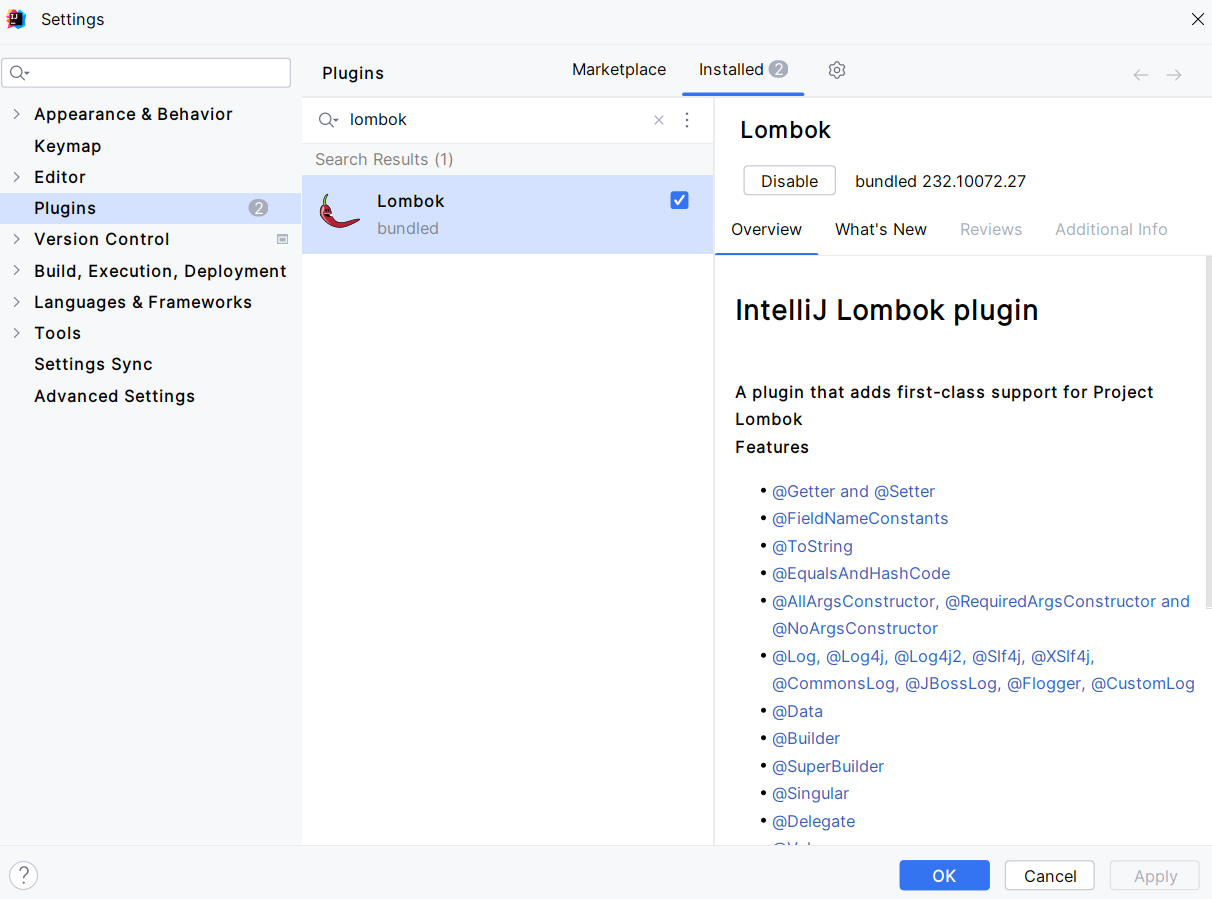Expand the Tools settings node

[16, 333]
